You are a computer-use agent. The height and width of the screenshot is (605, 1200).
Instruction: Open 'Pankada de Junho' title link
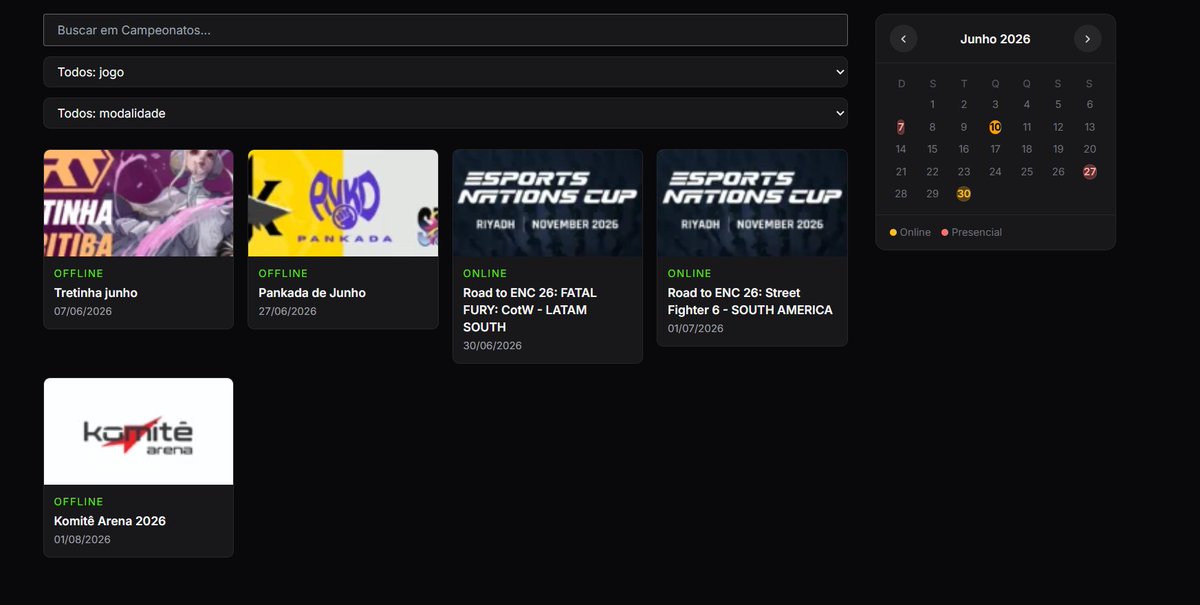[312, 293]
